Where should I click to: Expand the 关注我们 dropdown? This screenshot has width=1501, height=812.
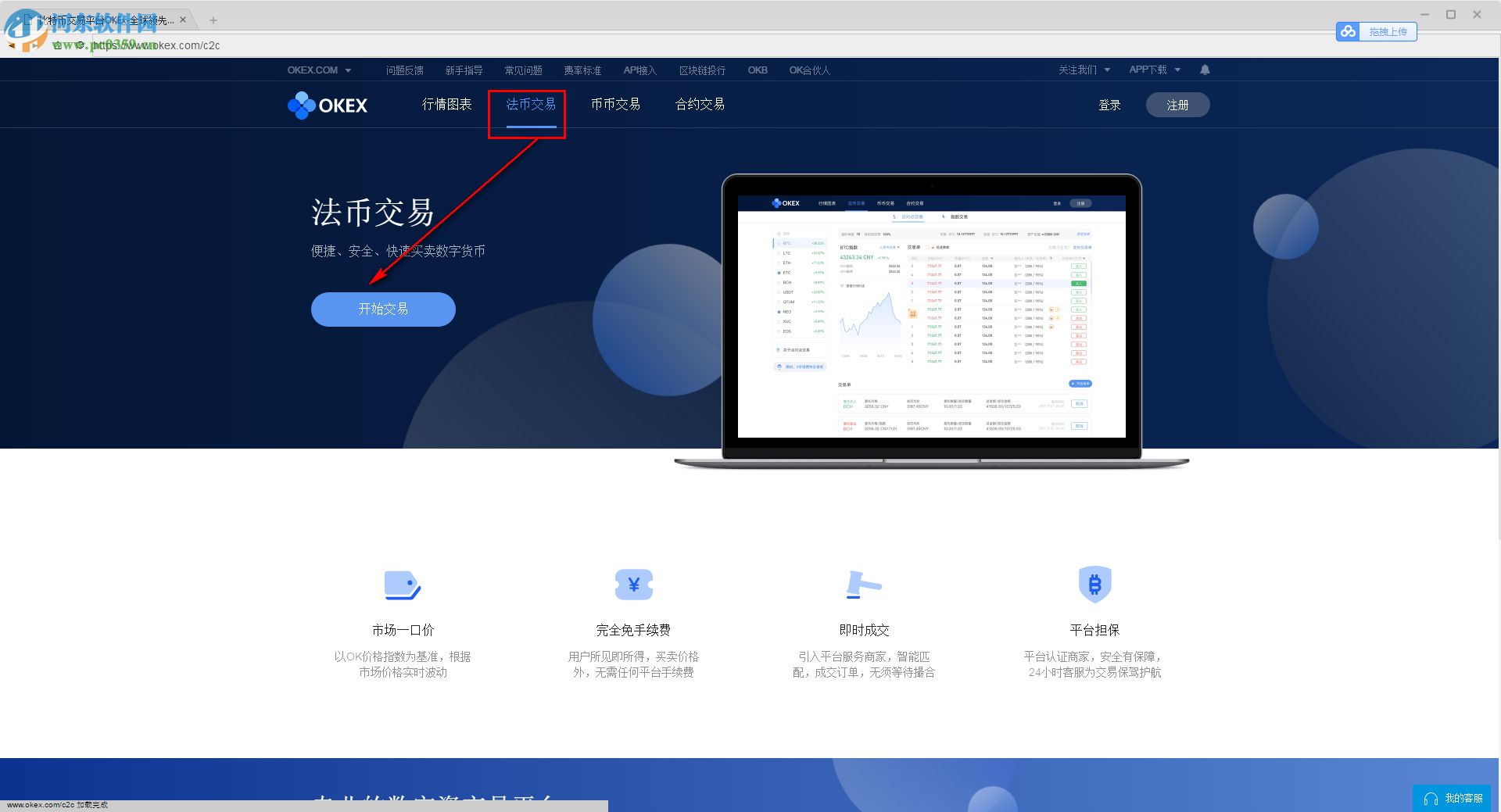(1084, 70)
